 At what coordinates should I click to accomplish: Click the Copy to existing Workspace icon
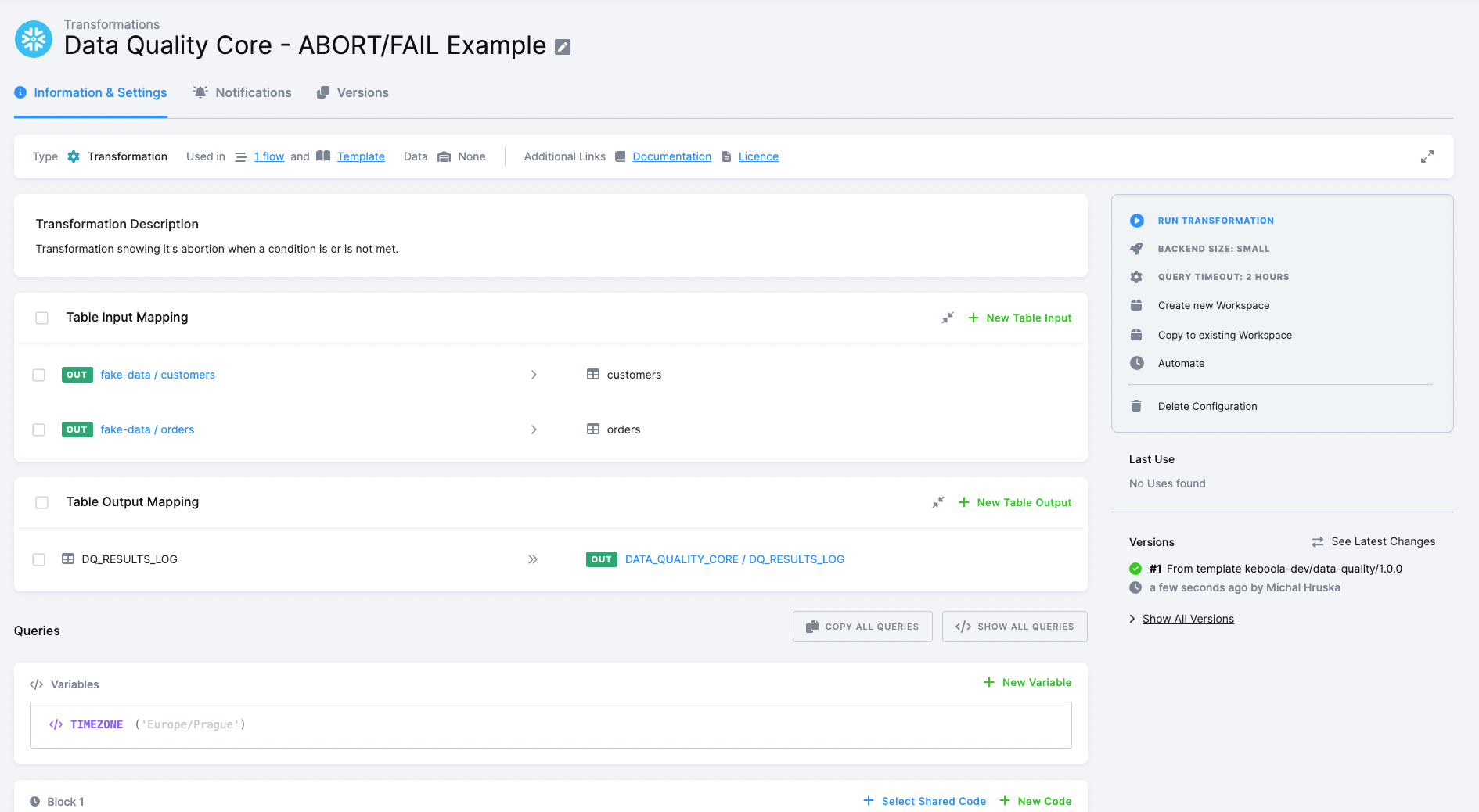[1136, 335]
